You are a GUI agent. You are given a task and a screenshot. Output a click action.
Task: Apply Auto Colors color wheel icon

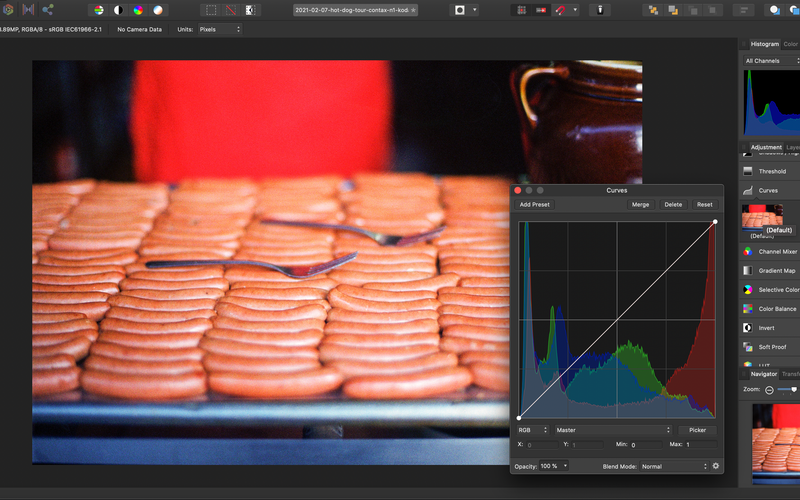click(x=138, y=10)
